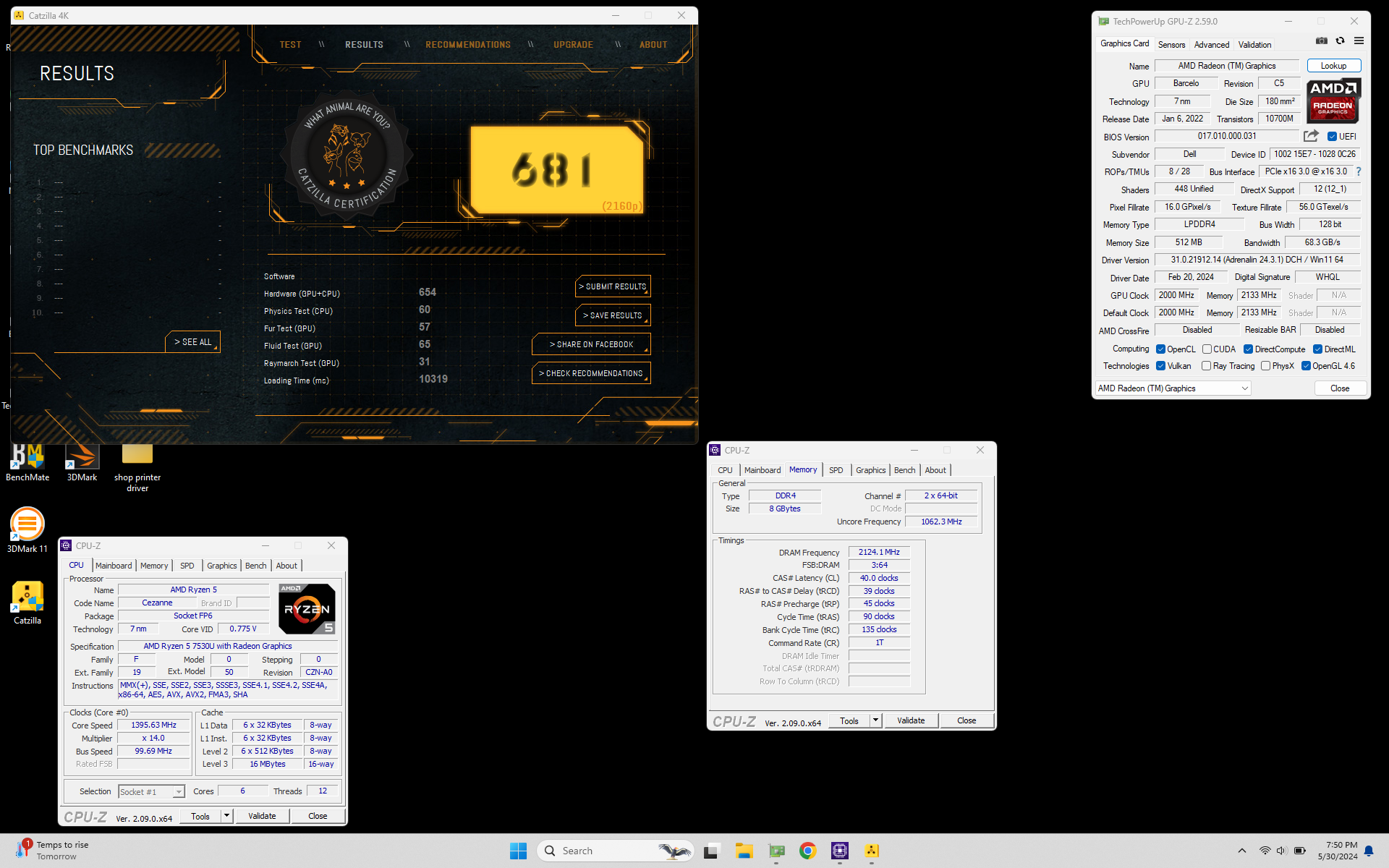Screen dimensions: 1389x868
Task: Show hidden system tray icons
Action: (1242, 851)
